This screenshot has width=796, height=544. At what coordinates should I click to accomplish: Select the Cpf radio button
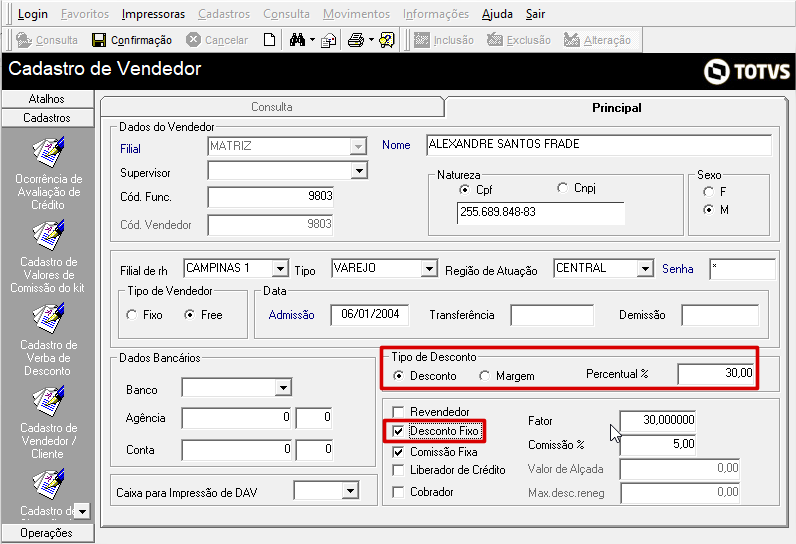[x=464, y=190]
